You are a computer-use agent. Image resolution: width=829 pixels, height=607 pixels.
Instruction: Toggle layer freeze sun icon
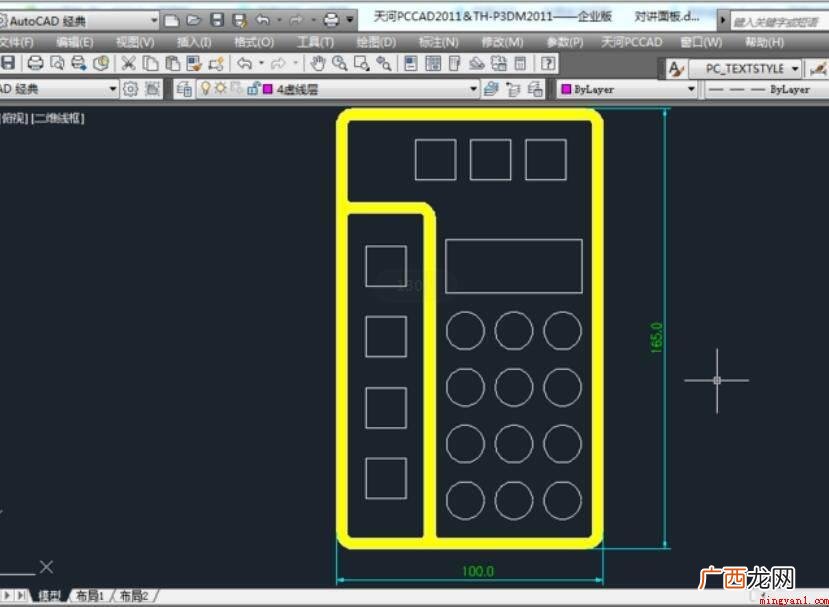pos(220,89)
